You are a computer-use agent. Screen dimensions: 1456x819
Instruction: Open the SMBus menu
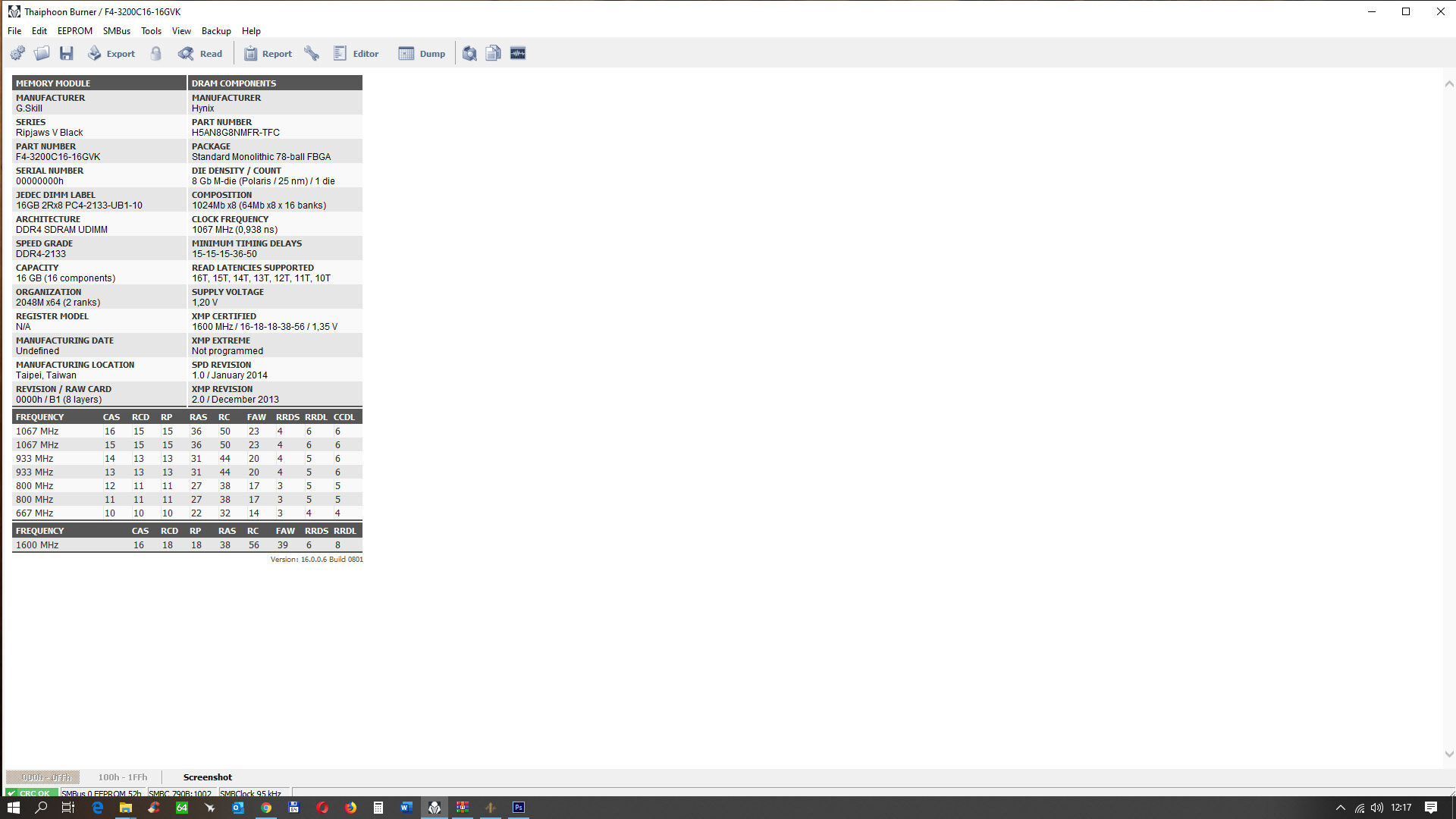117,31
